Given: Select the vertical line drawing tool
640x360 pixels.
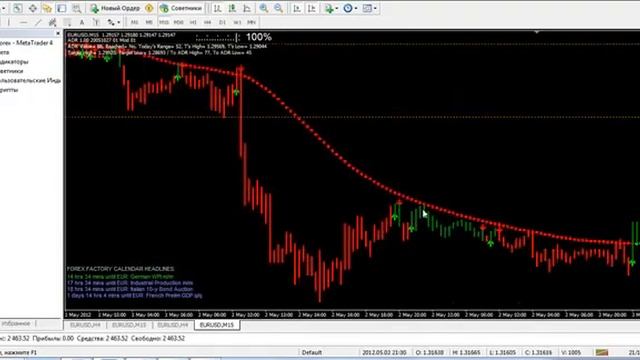Looking at the screenshot, I should point(9,22).
